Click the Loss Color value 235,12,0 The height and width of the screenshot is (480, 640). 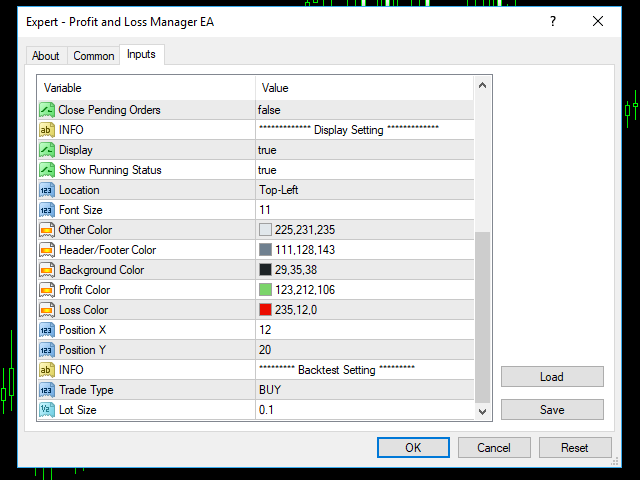pyautogui.click(x=296, y=310)
